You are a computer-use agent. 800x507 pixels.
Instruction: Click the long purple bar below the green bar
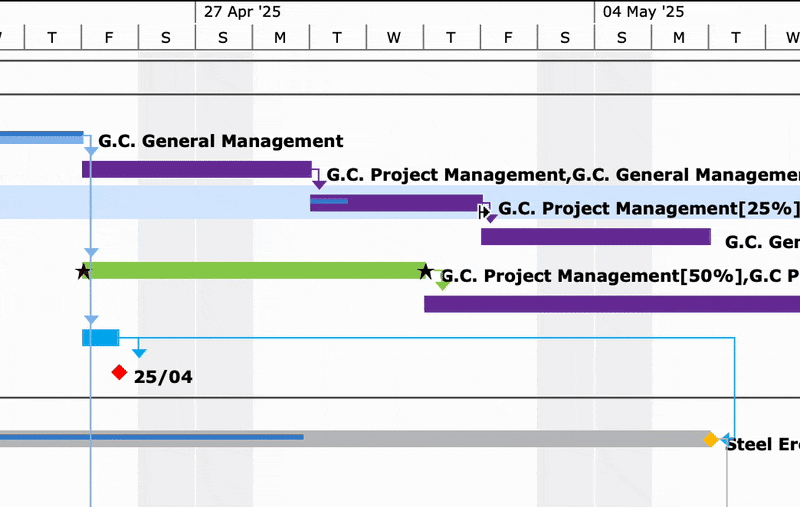(x=612, y=304)
